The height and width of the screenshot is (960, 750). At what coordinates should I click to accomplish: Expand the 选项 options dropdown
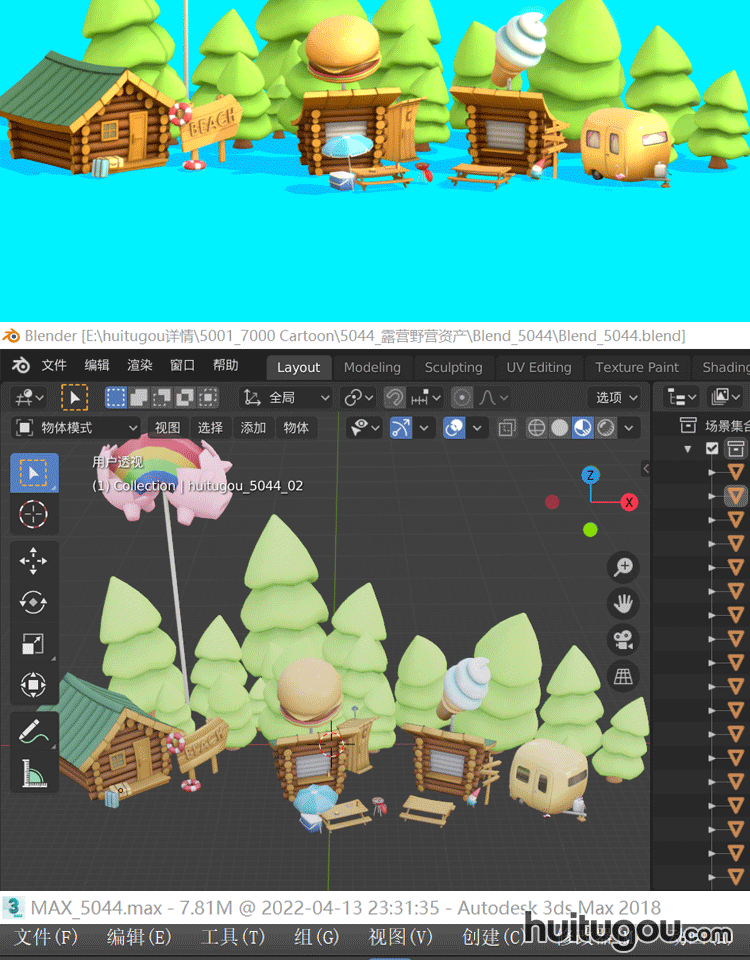[616, 397]
